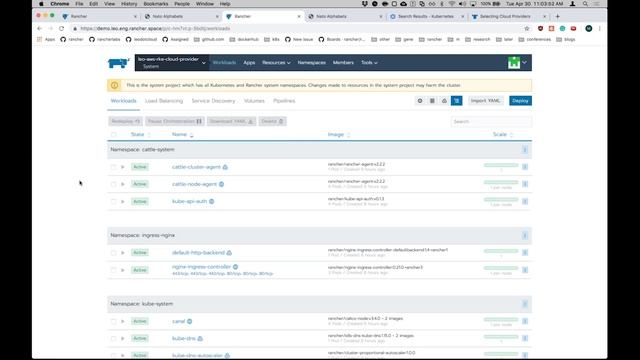Click the Deploy button
The width and height of the screenshot is (640, 360).
click(520, 101)
